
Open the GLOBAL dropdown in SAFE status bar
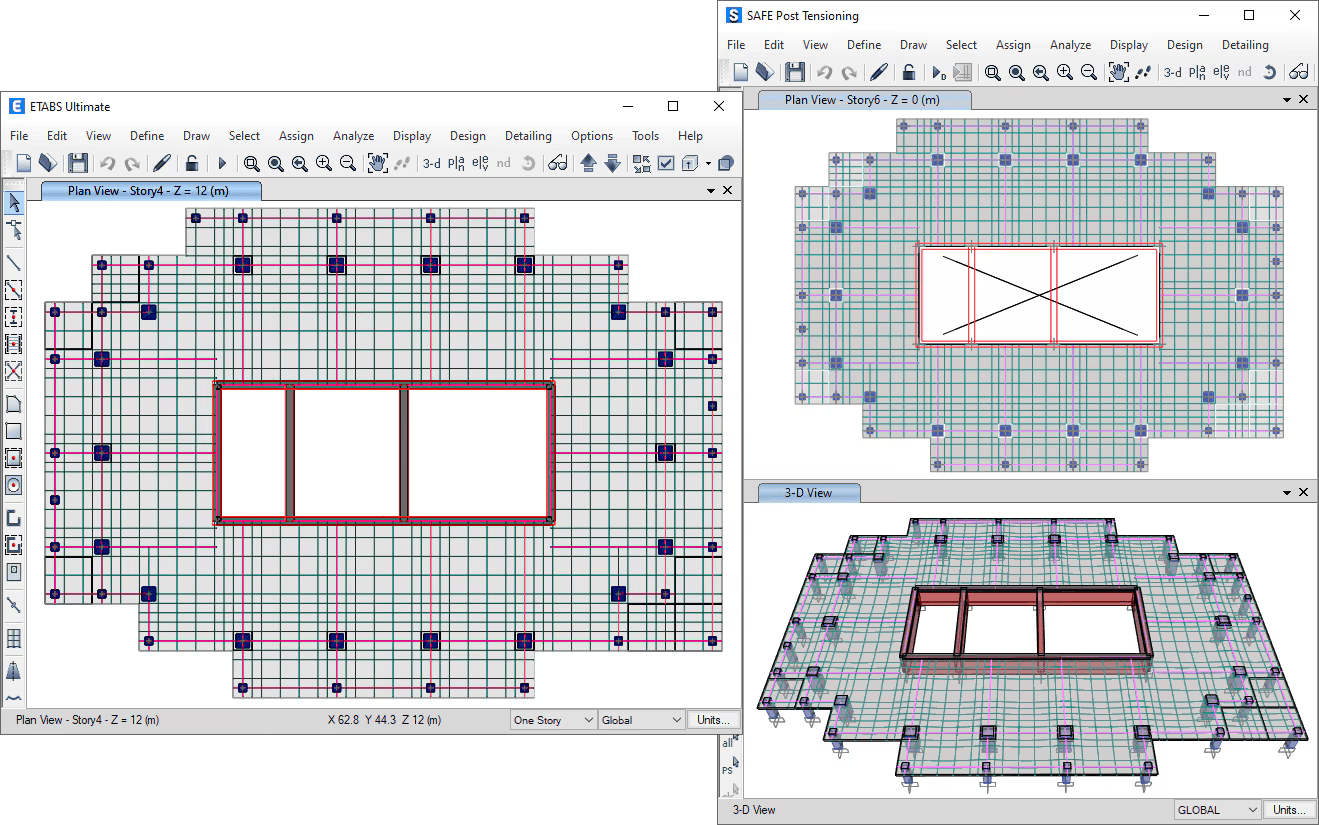pos(1217,810)
